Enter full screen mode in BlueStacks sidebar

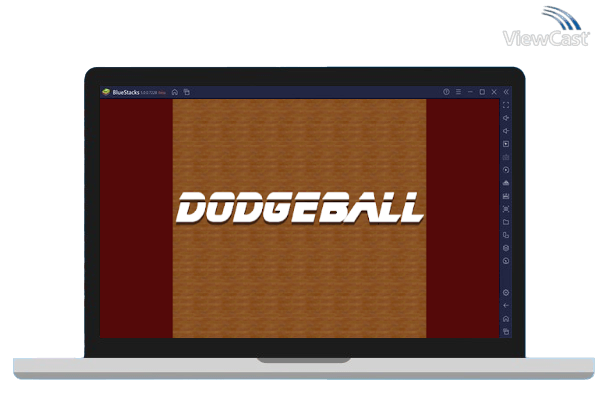[506, 105]
